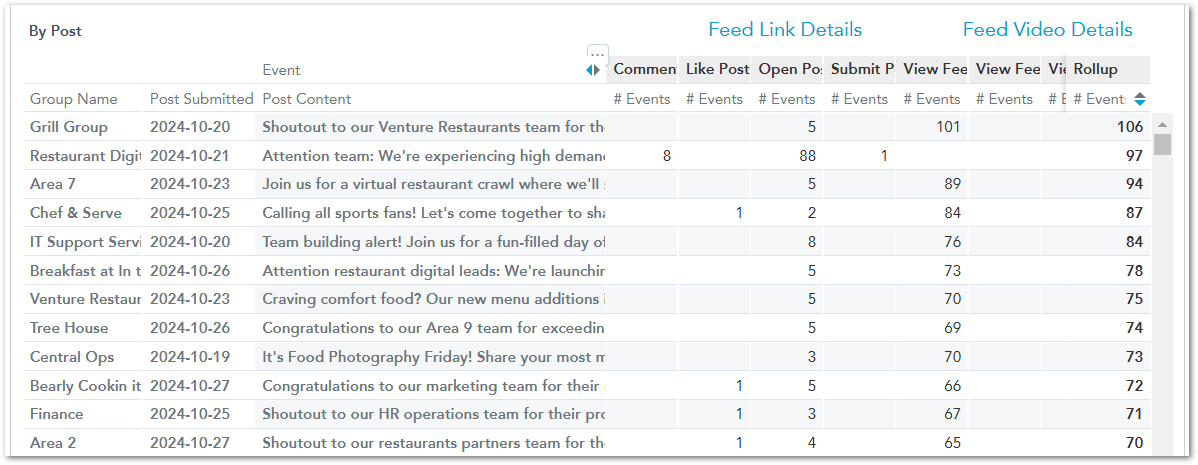The width and height of the screenshot is (1198, 465).
Task: Select the Grill Group row name
Action: click(x=69, y=128)
